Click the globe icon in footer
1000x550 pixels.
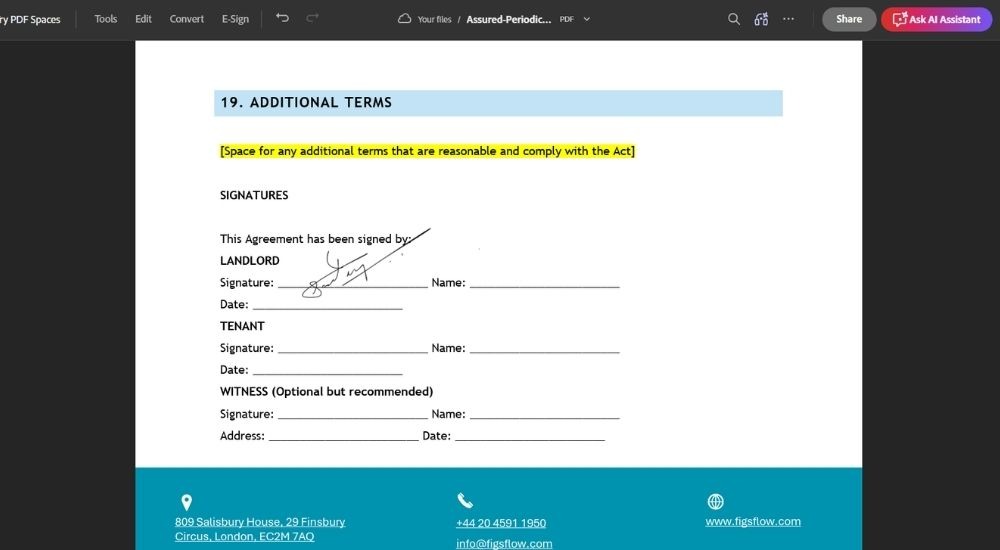tap(716, 502)
